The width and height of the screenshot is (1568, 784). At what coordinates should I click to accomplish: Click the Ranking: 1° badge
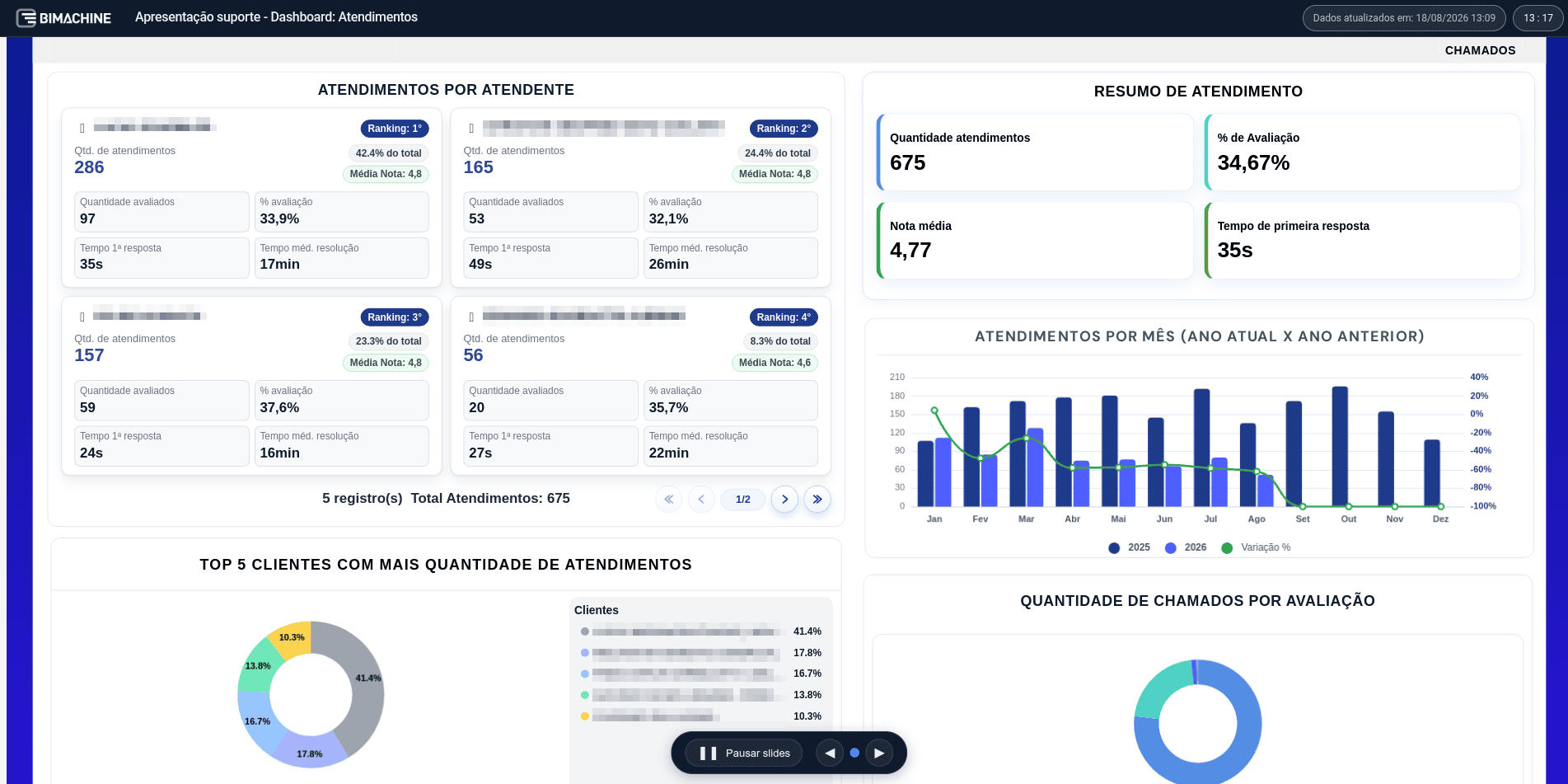click(395, 129)
